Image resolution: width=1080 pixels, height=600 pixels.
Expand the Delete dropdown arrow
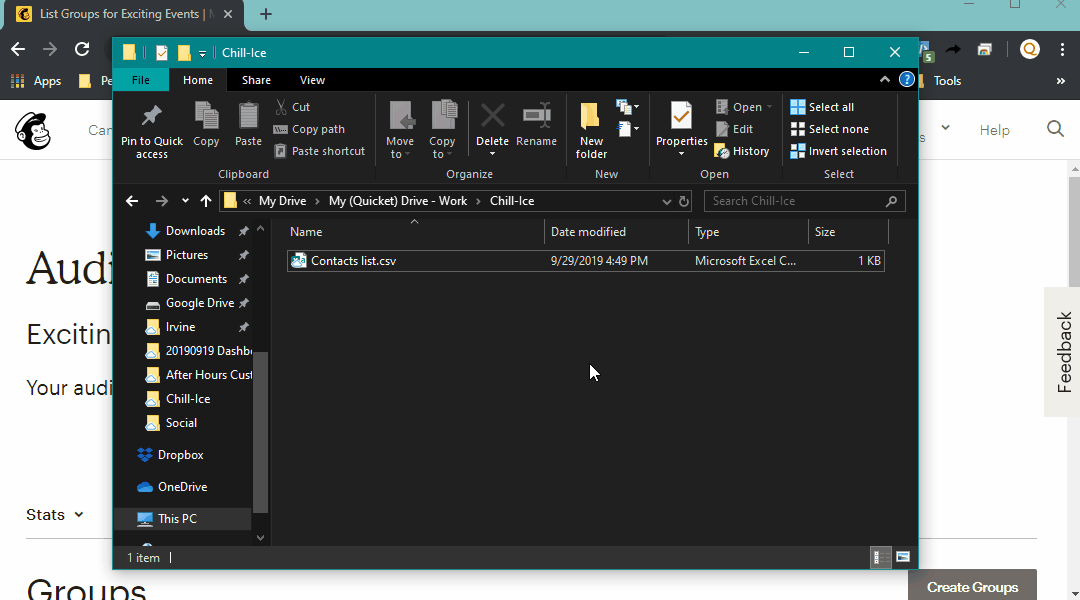[x=492, y=154]
